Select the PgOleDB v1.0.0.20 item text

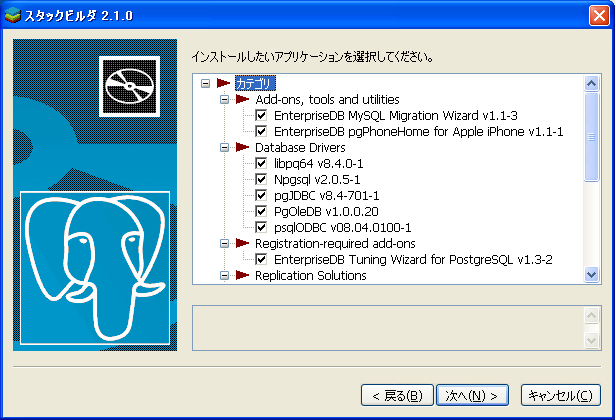326,211
